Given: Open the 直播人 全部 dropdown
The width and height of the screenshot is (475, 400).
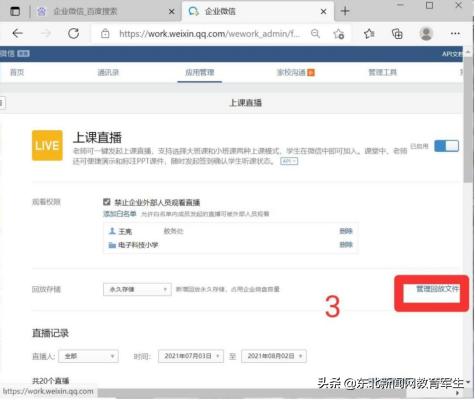Looking at the screenshot, I should (88, 356).
